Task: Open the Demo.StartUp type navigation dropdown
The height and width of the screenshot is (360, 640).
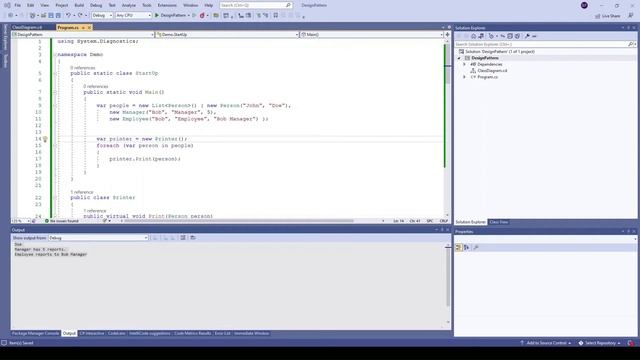Action: (227, 35)
